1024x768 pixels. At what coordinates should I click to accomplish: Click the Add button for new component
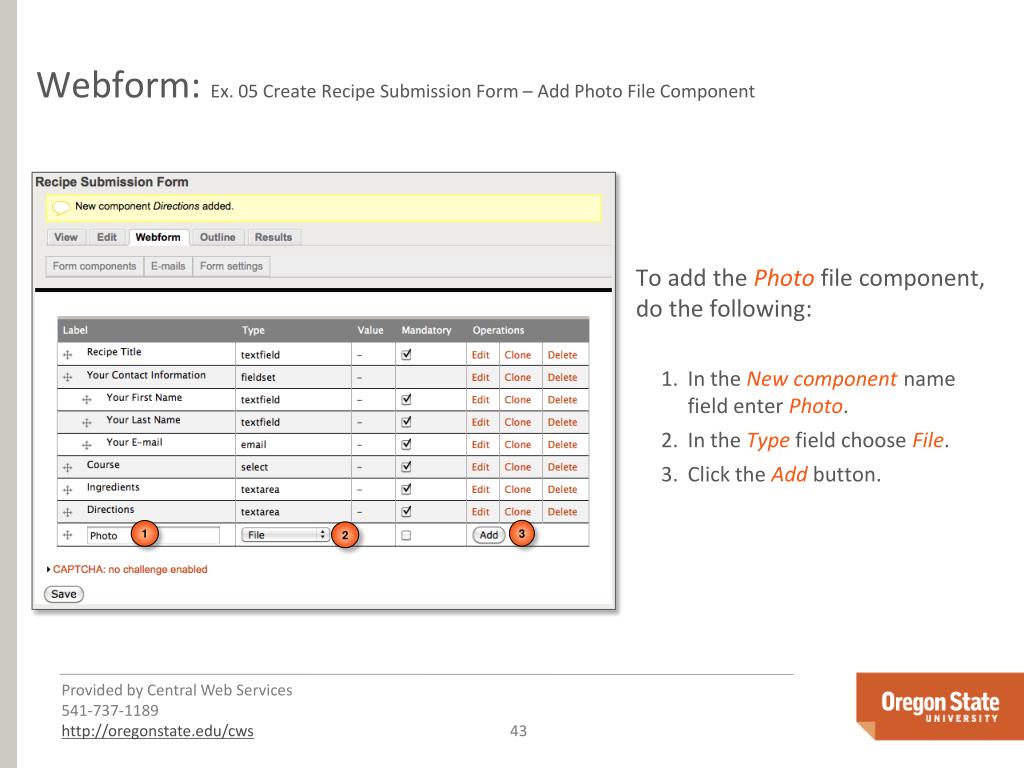point(488,535)
